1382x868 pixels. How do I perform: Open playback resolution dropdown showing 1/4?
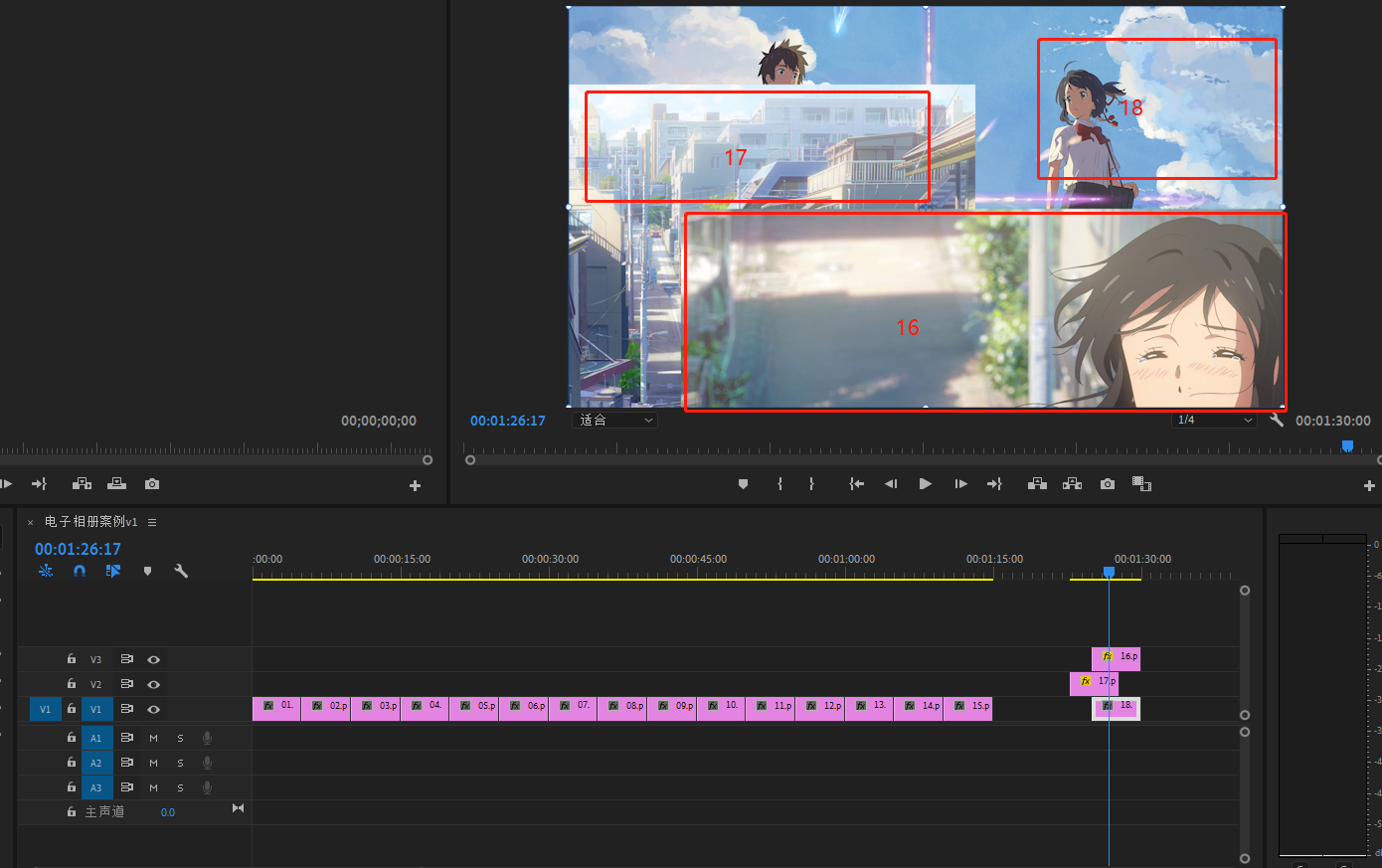pyautogui.click(x=1215, y=421)
